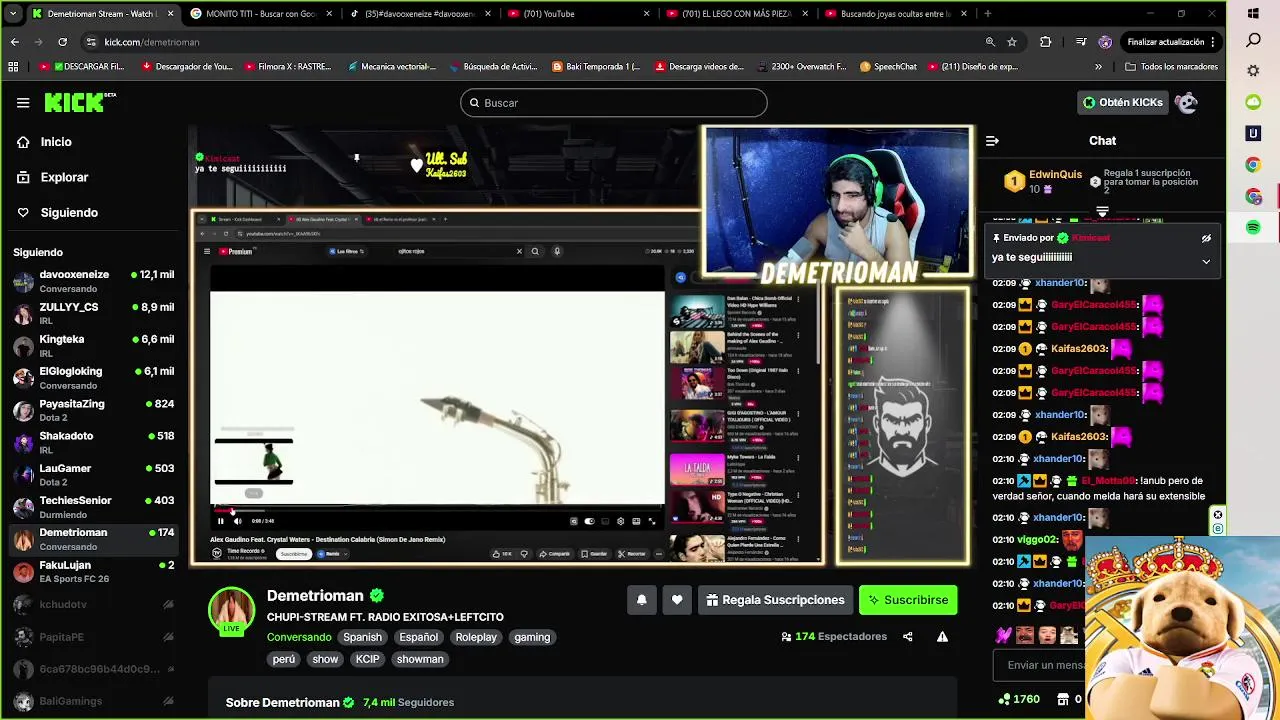
Task: Expand the pinned chat message chevron
Action: click(x=1206, y=262)
